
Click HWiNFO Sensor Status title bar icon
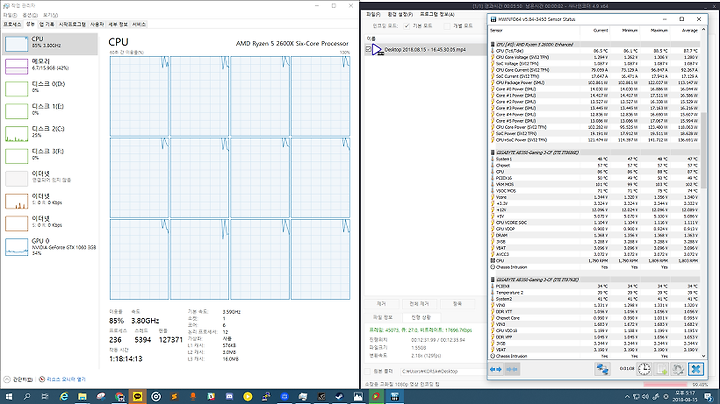click(x=494, y=19)
